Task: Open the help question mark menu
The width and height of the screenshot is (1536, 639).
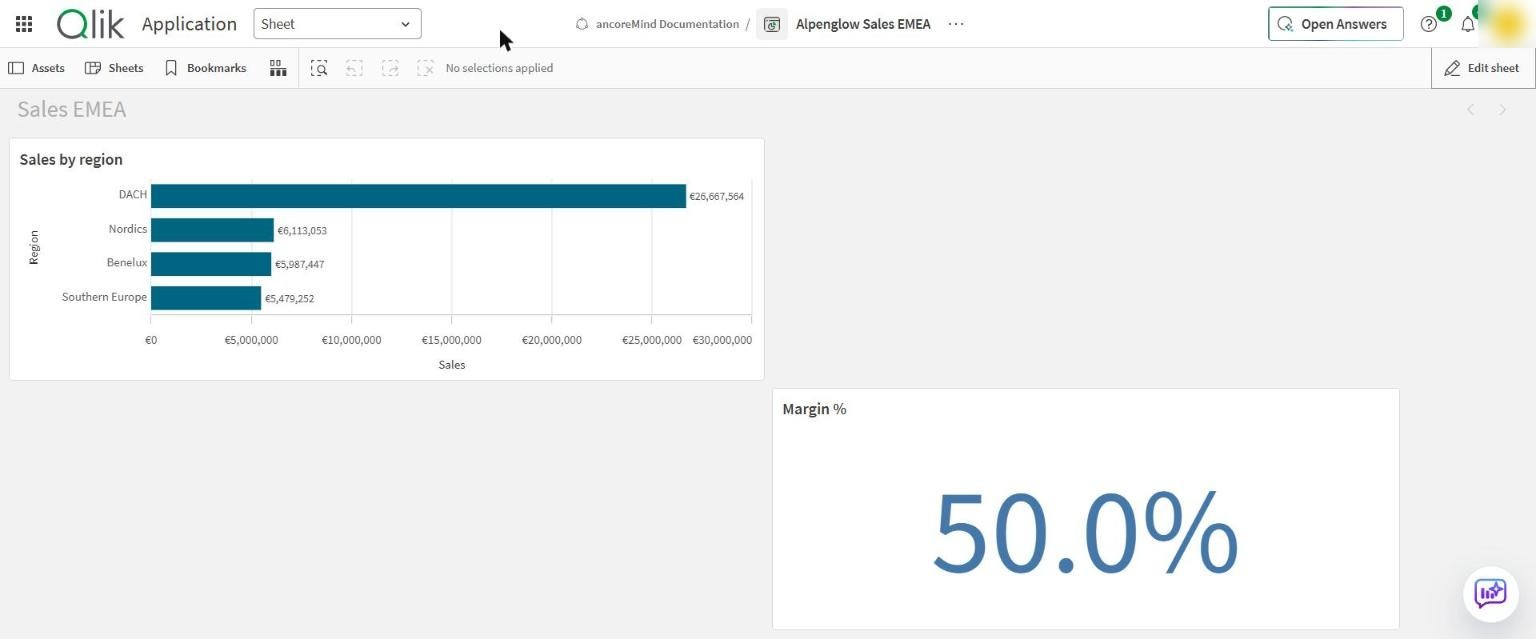Action: [1429, 24]
